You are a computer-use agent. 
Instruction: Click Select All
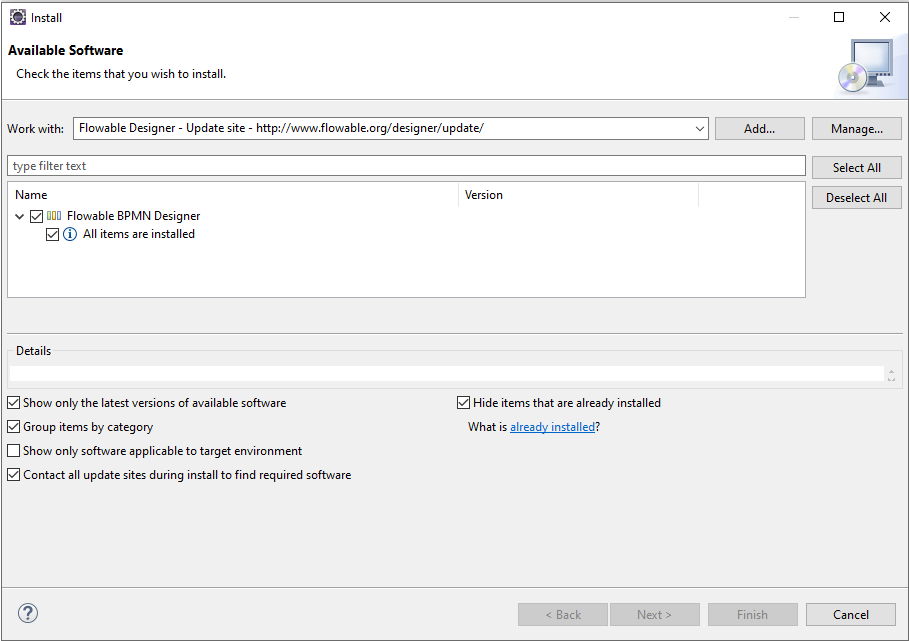pos(856,167)
